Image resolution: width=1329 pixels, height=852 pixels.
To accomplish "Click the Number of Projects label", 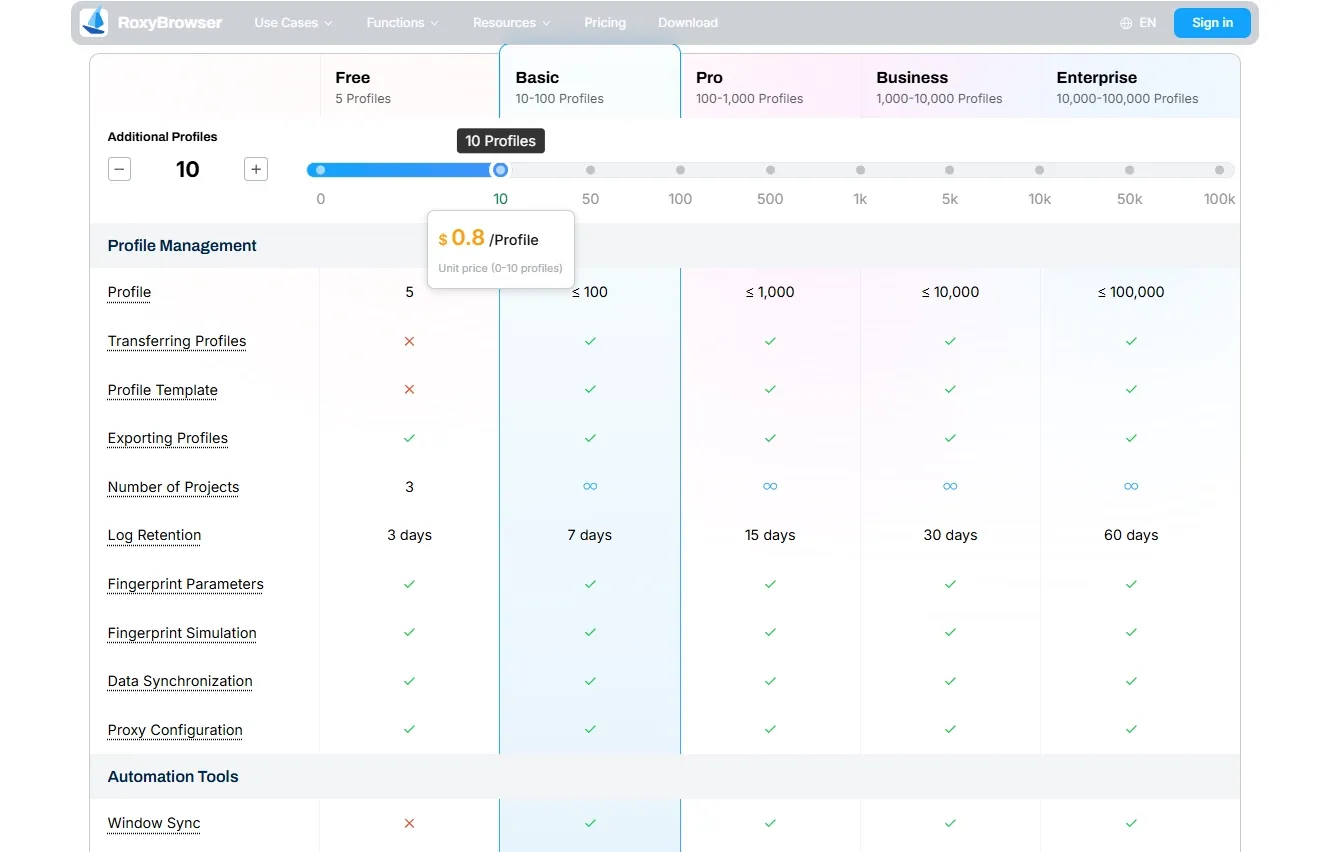I will pos(174,487).
